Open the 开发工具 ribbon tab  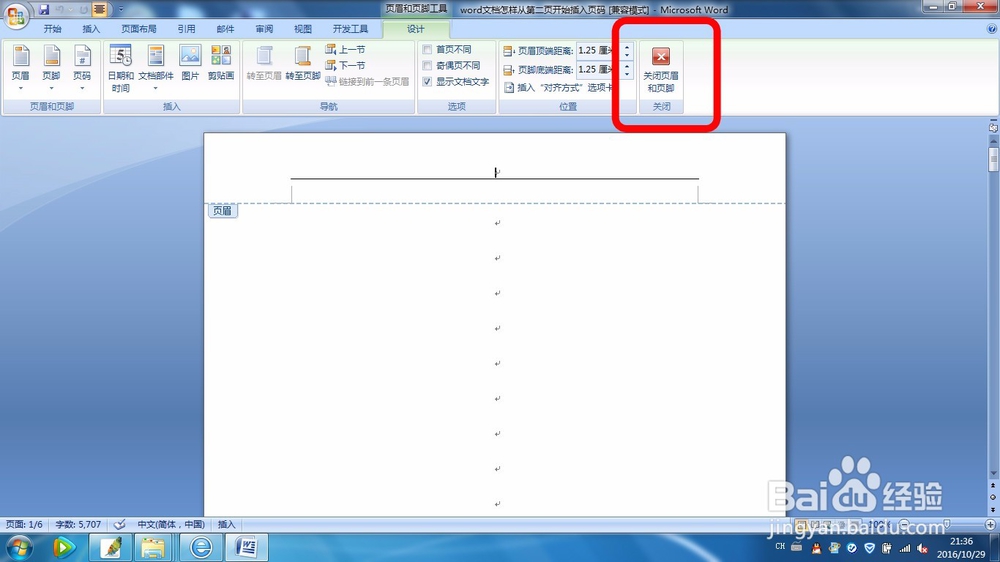click(350, 29)
